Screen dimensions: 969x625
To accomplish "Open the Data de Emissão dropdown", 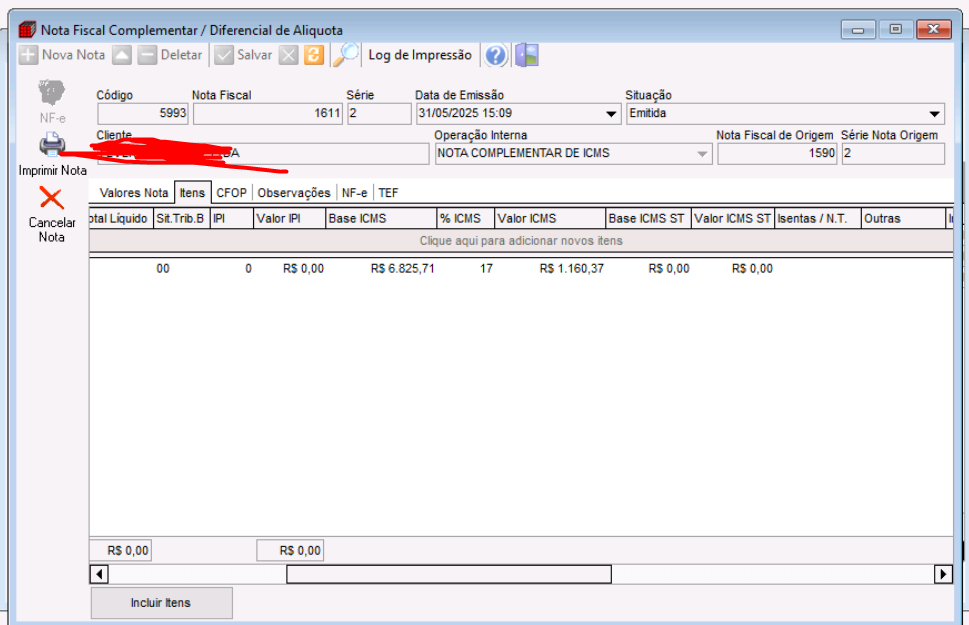I will click(611, 114).
